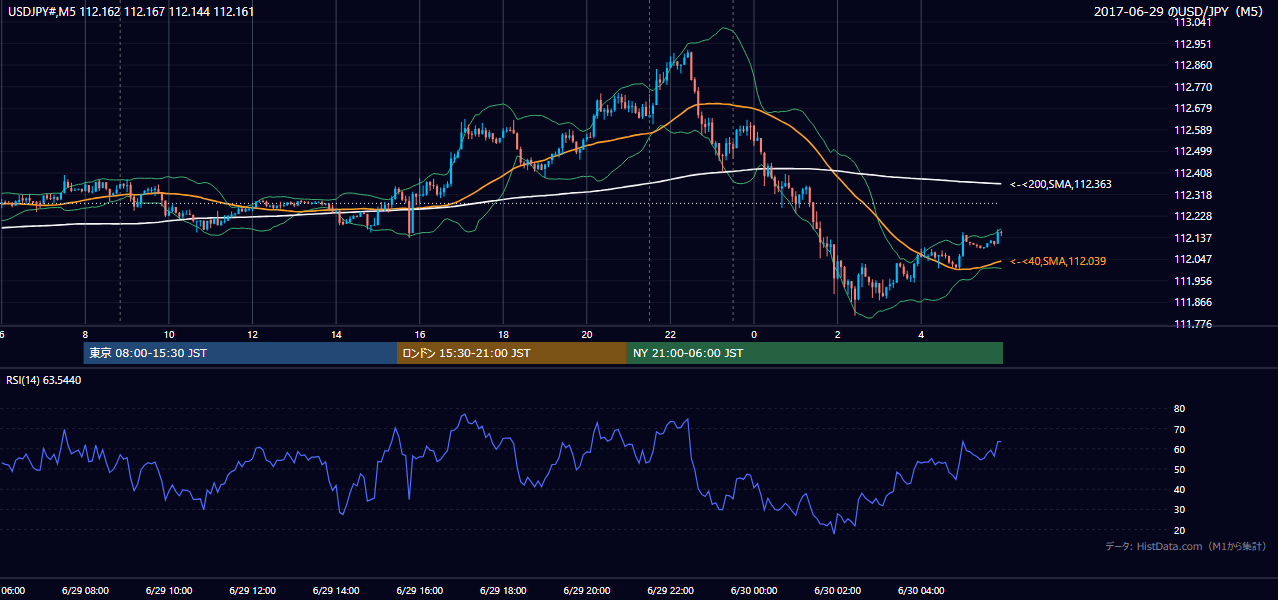Click price axis value 111.866

(1194, 302)
